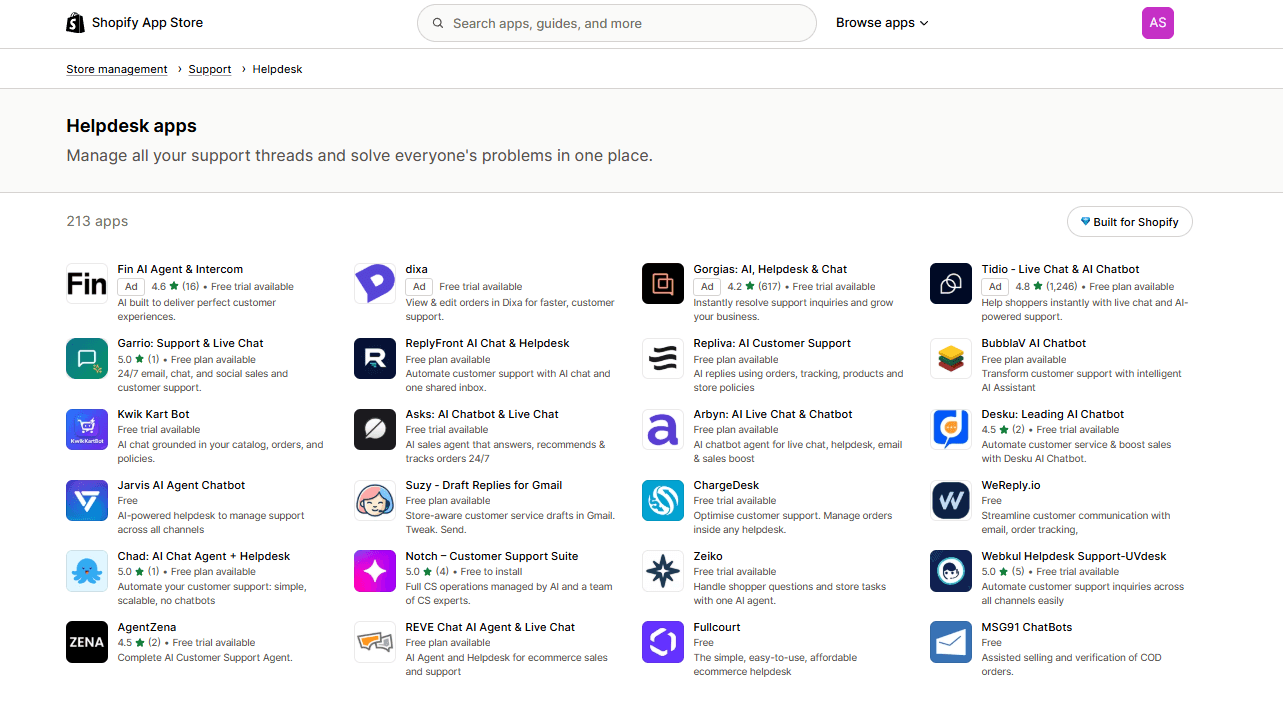Open the Garrio chat bubble icon
The image size is (1283, 701).
click(x=87, y=358)
